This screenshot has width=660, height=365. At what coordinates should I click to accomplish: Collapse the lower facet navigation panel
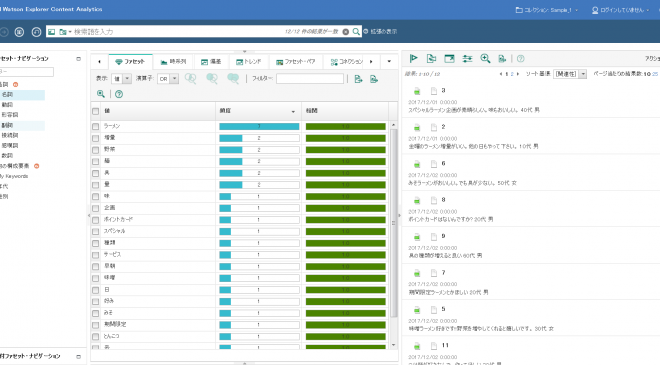[x=78, y=357]
